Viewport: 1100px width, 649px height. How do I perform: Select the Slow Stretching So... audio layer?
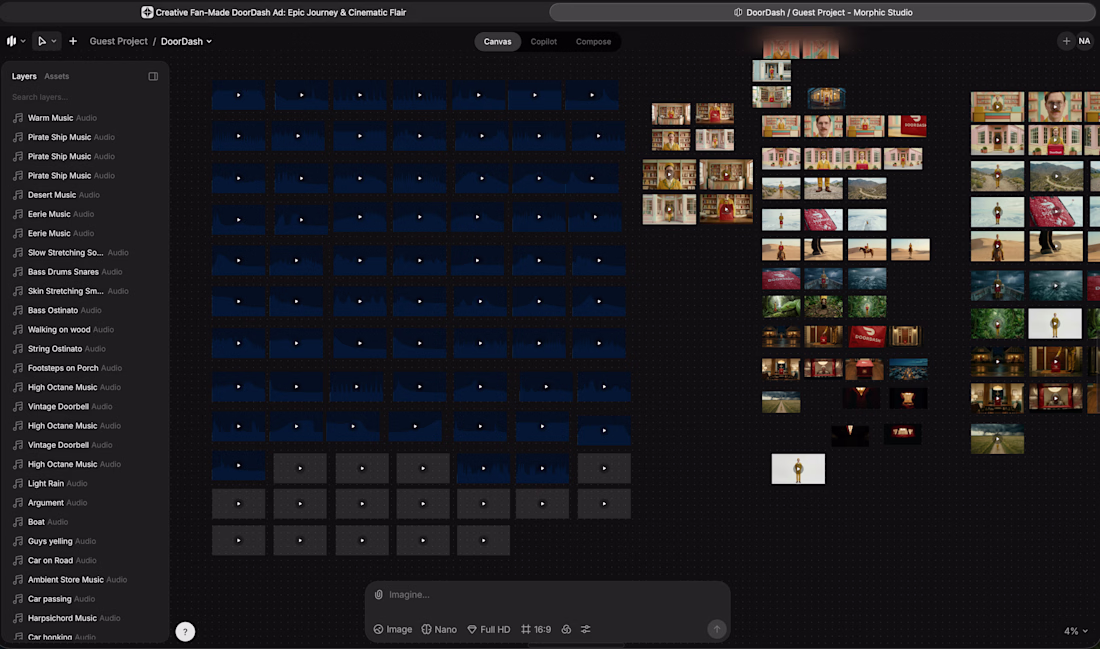pos(84,253)
